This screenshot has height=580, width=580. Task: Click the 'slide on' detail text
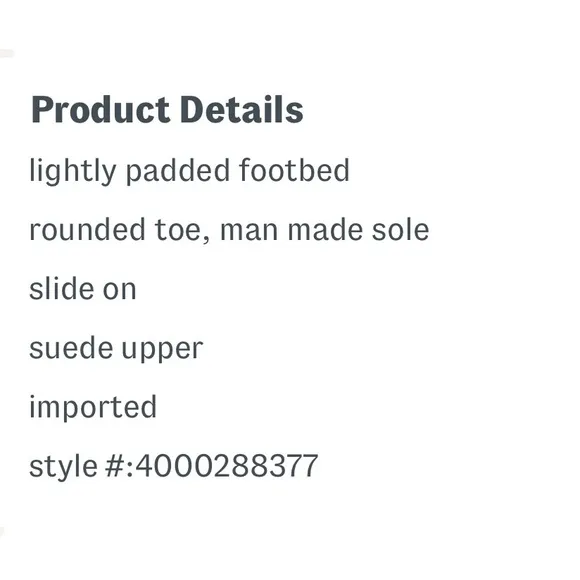coord(83,289)
